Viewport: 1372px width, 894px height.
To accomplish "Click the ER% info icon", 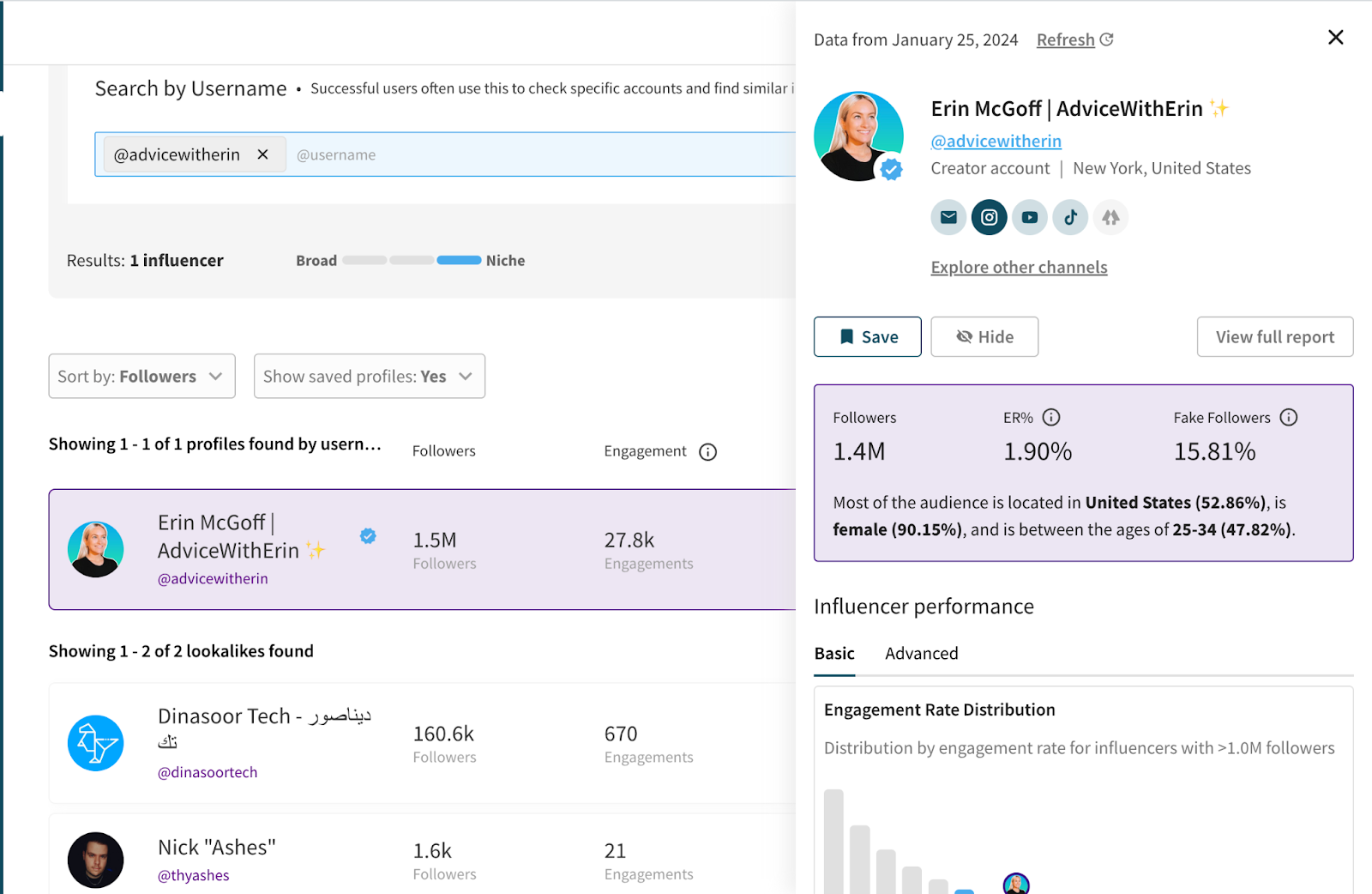I will click(x=1054, y=417).
